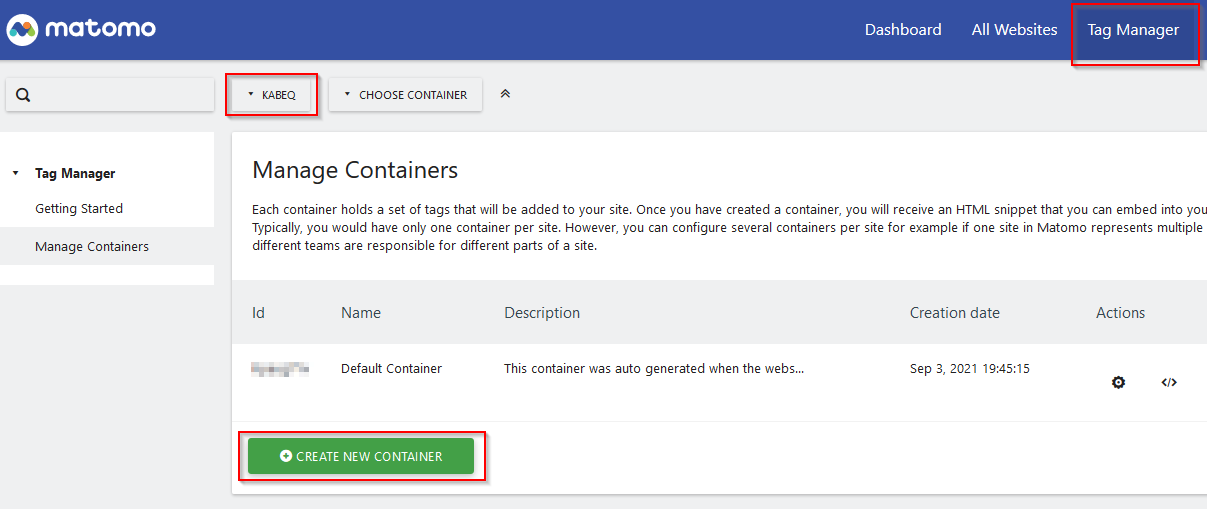The height and width of the screenshot is (509, 1207).
Task: Open Getting Started in sidebar
Action: click(x=79, y=209)
